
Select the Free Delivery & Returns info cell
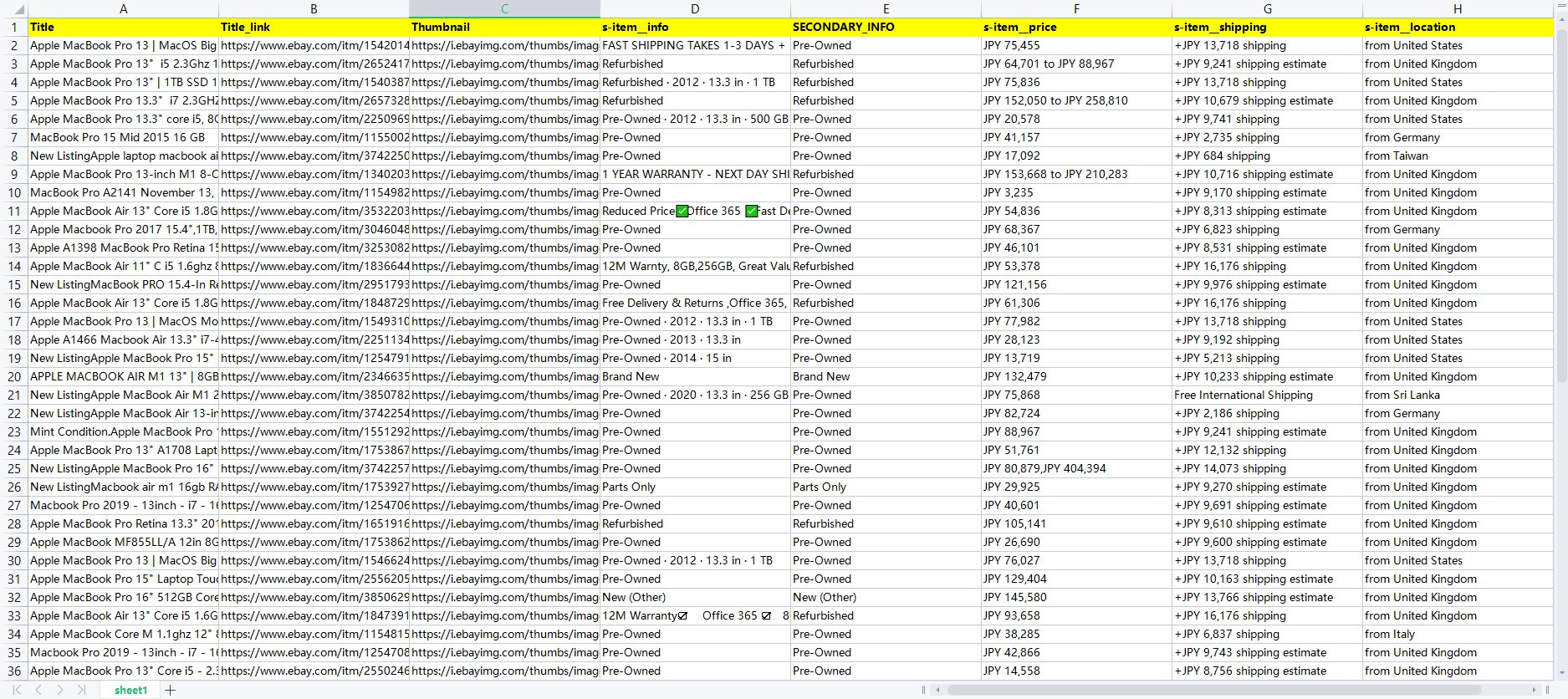[x=695, y=303]
